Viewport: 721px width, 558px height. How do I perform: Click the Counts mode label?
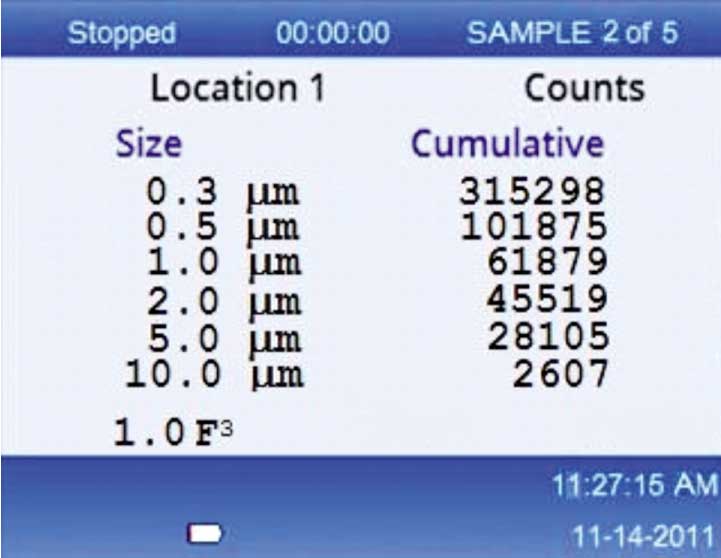pos(585,89)
